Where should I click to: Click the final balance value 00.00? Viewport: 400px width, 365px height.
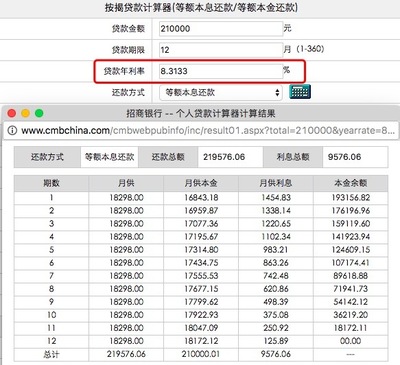[351, 341]
